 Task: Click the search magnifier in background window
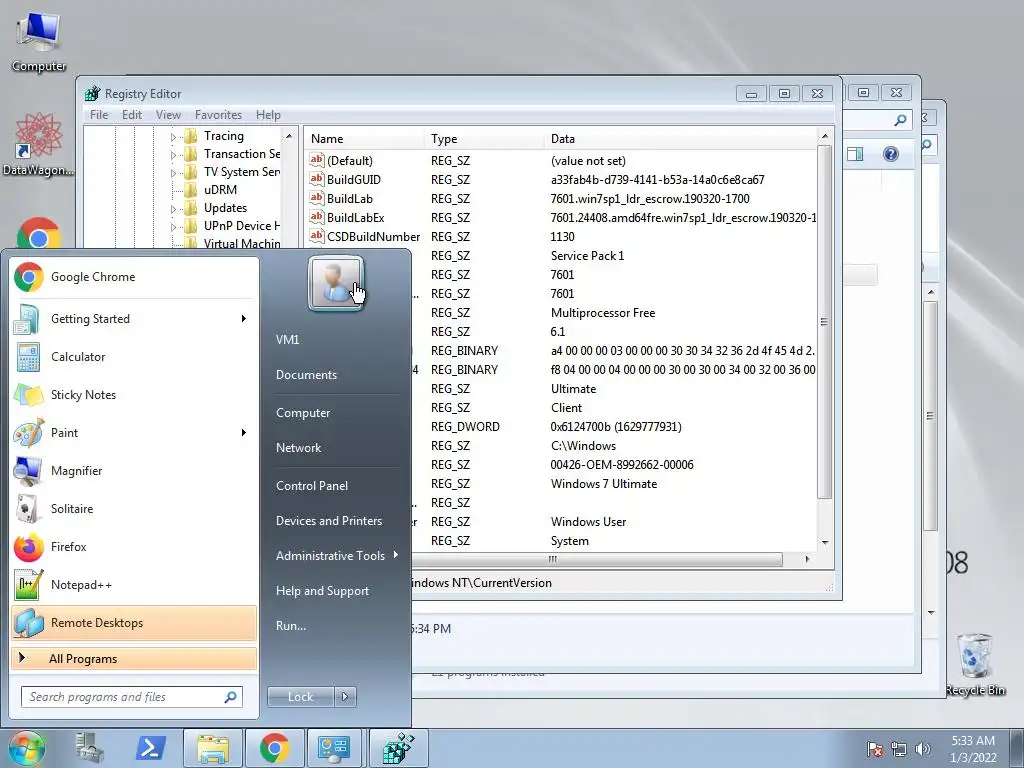click(x=901, y=120)
